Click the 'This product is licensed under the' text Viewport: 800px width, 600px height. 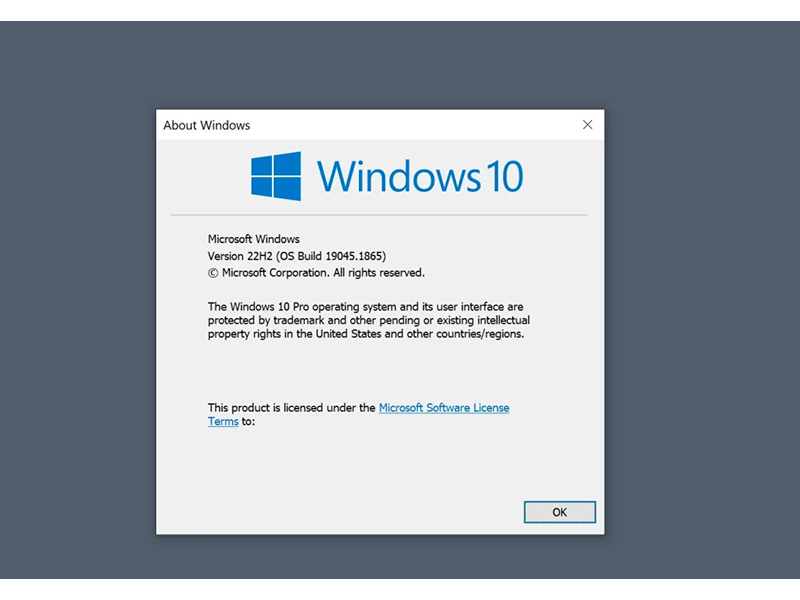tap(291, 408)
